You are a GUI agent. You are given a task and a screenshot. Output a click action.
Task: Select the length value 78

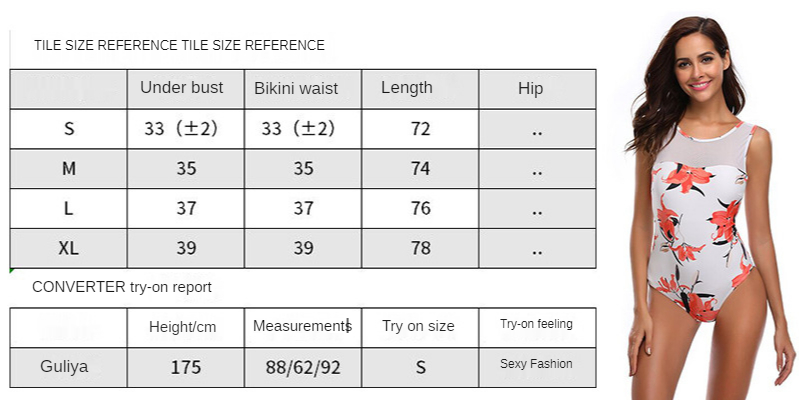click(420, 248)
